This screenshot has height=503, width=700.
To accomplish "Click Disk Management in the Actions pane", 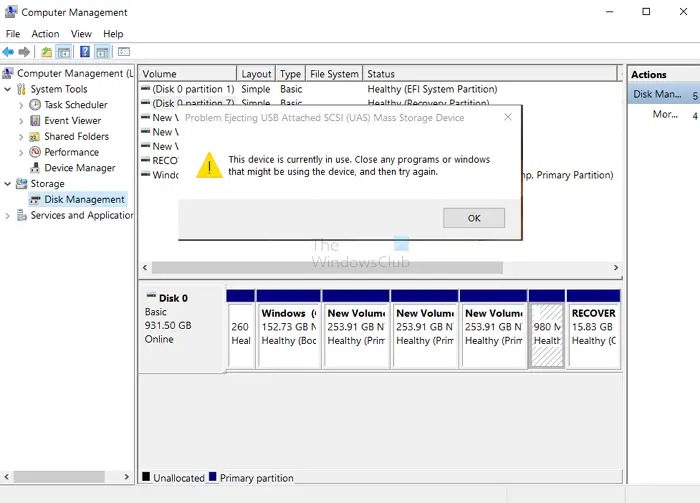I will coord(664,94).
